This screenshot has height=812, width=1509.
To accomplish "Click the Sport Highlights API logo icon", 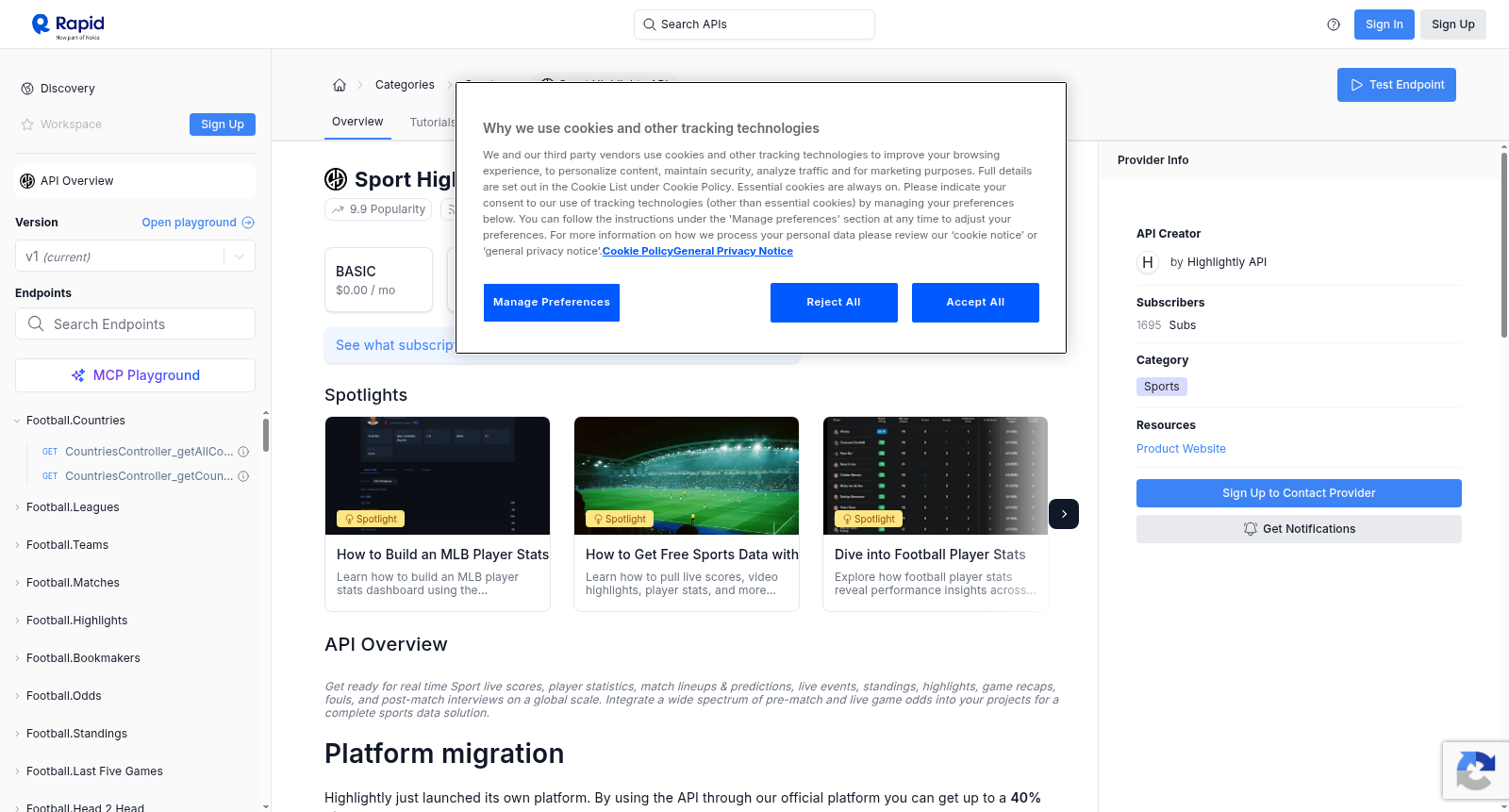I will pos(336,179).
